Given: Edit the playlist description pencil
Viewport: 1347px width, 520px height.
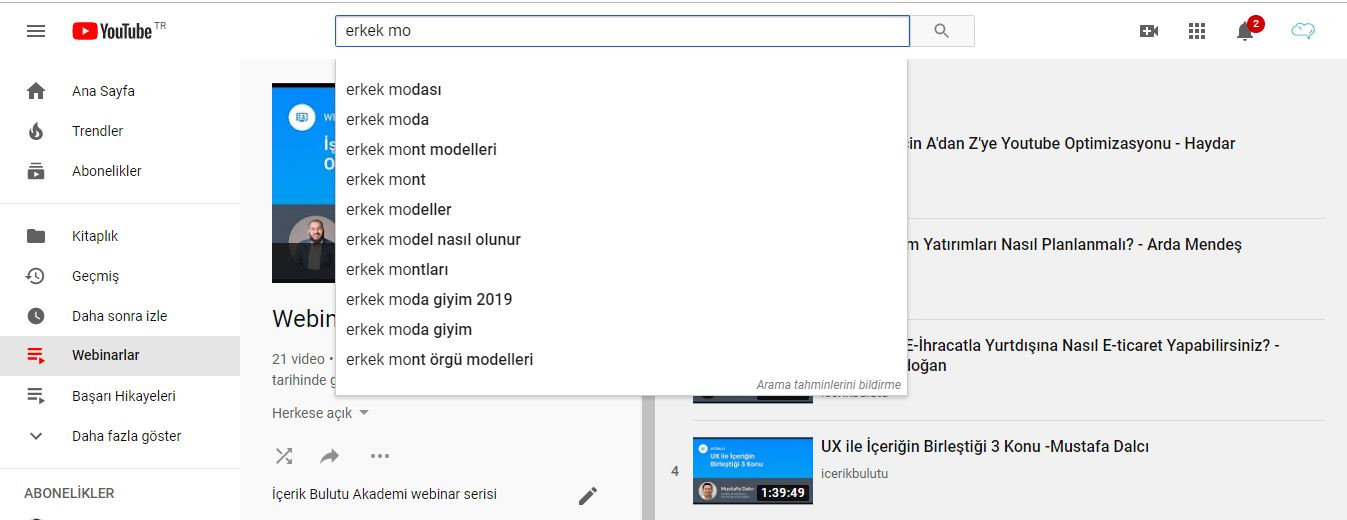Looking at the screenshot, I should [x=588, y=495].
